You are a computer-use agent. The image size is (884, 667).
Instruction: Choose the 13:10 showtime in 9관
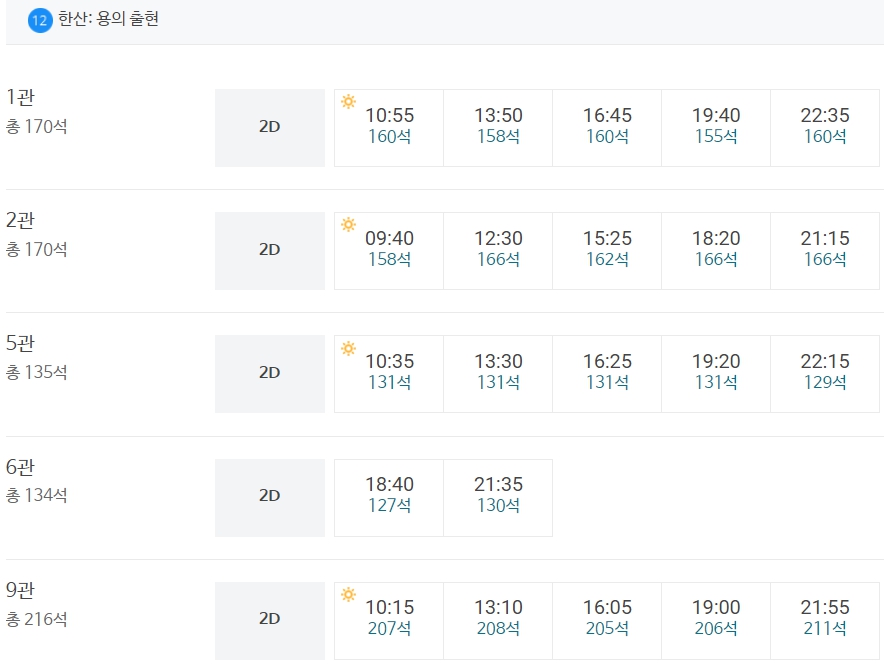(x=498, y=620)
